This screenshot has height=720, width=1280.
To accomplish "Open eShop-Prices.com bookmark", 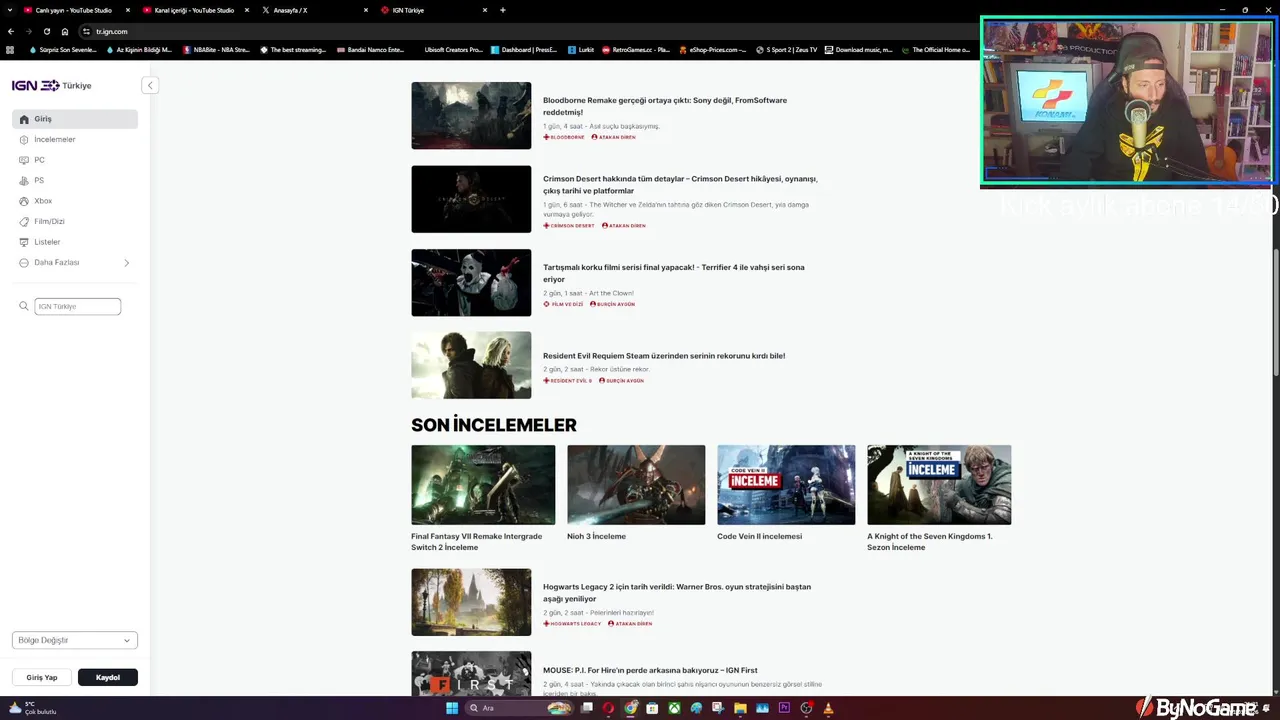I will (x=713, y=49).
